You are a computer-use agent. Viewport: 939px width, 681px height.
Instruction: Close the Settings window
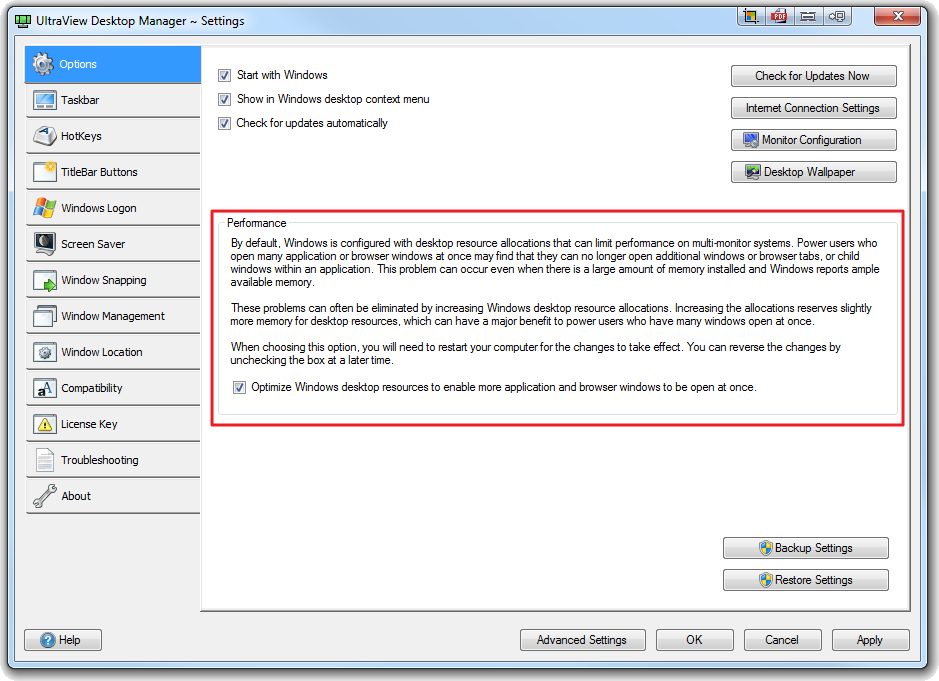pos(896,16)
